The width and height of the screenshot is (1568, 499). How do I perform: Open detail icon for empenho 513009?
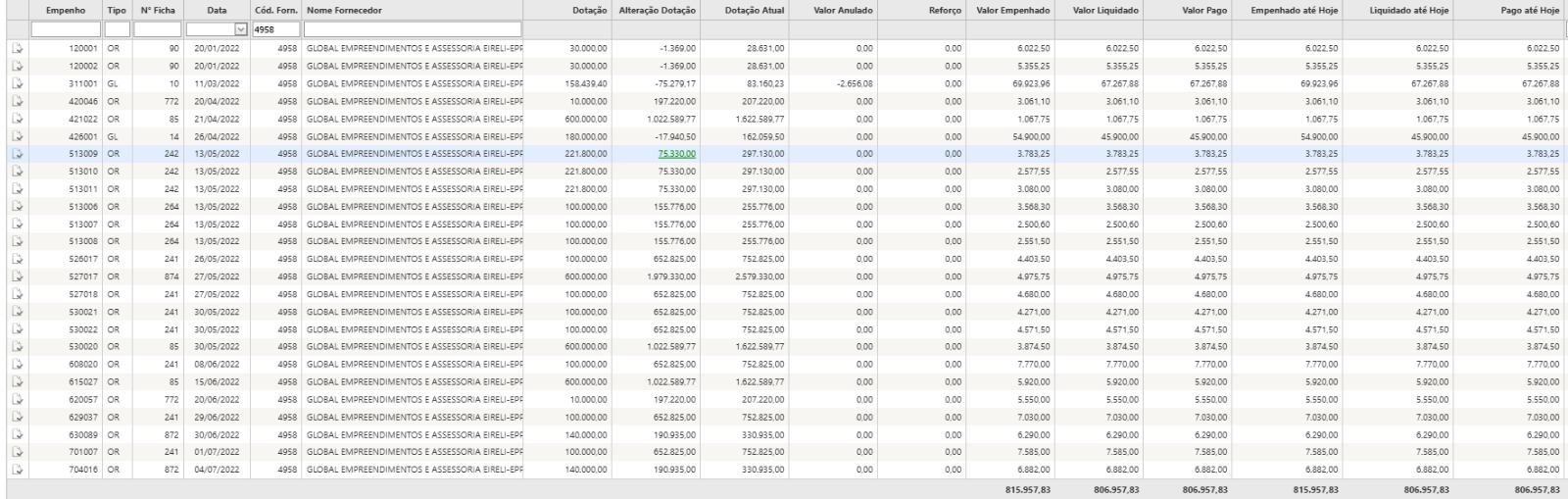[x=17, y=154]
